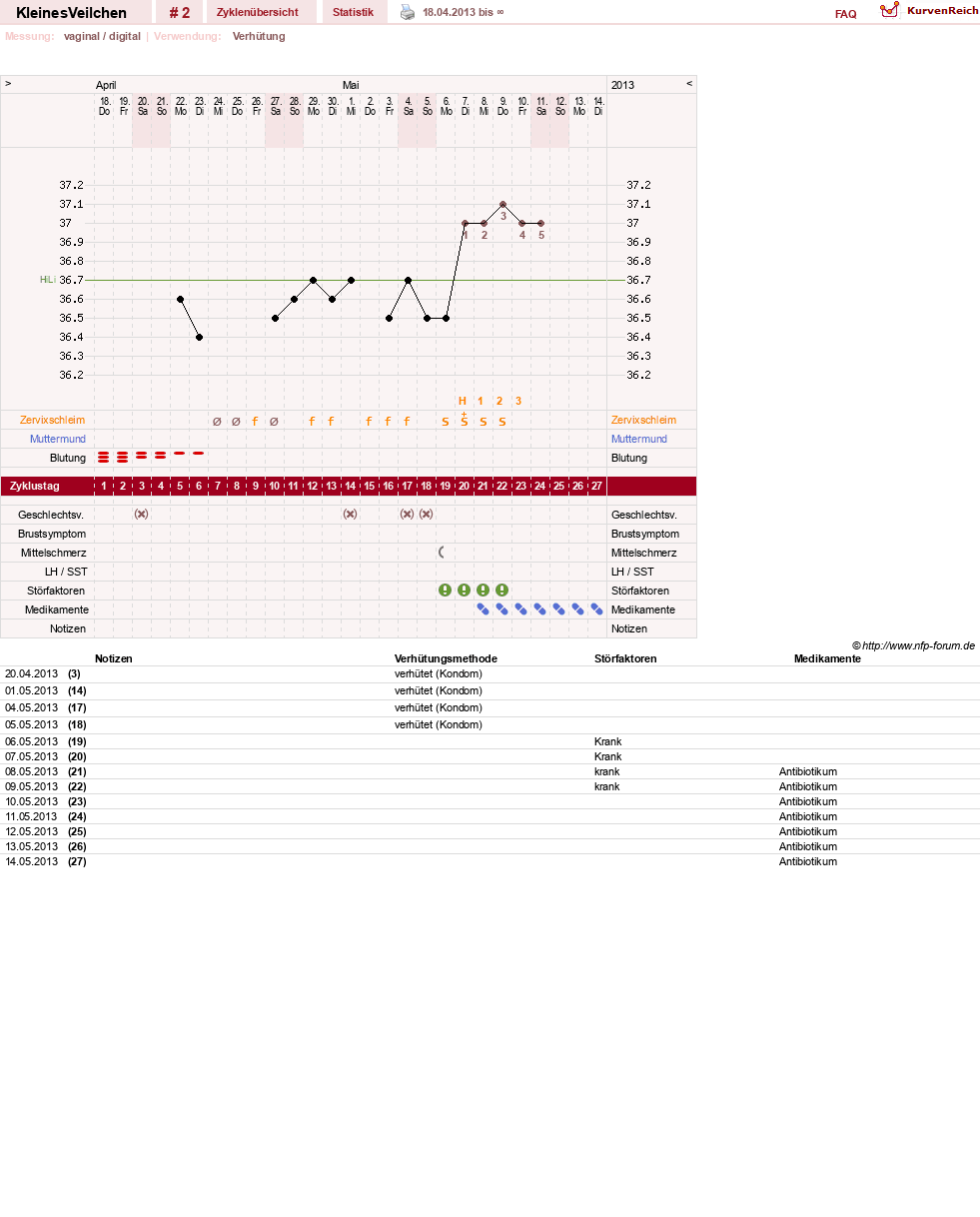Click the 37.0 temperature point on day 20
The height and width of the screenshot is (1217, 980).
click(x=465, y=223)
